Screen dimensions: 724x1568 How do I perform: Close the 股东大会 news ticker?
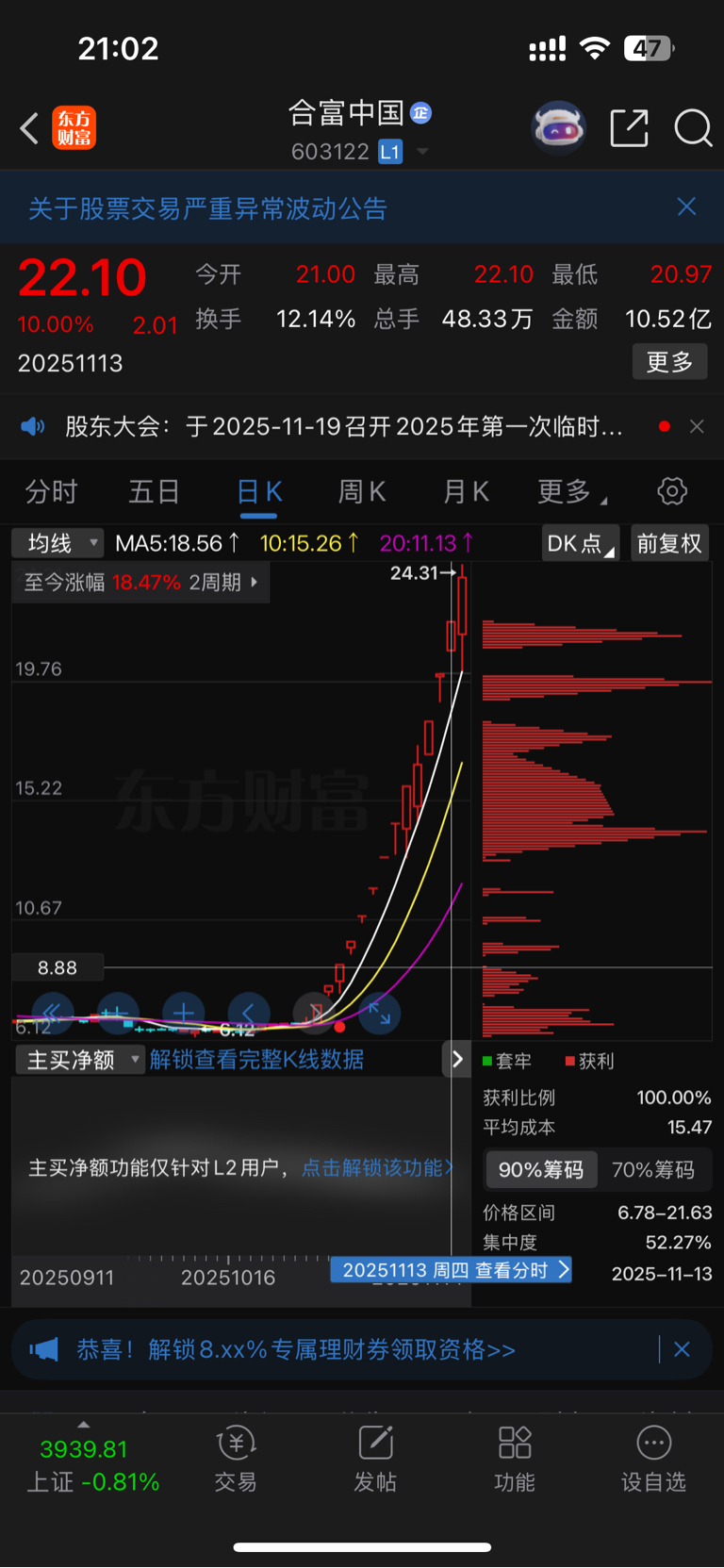point(697,427)
